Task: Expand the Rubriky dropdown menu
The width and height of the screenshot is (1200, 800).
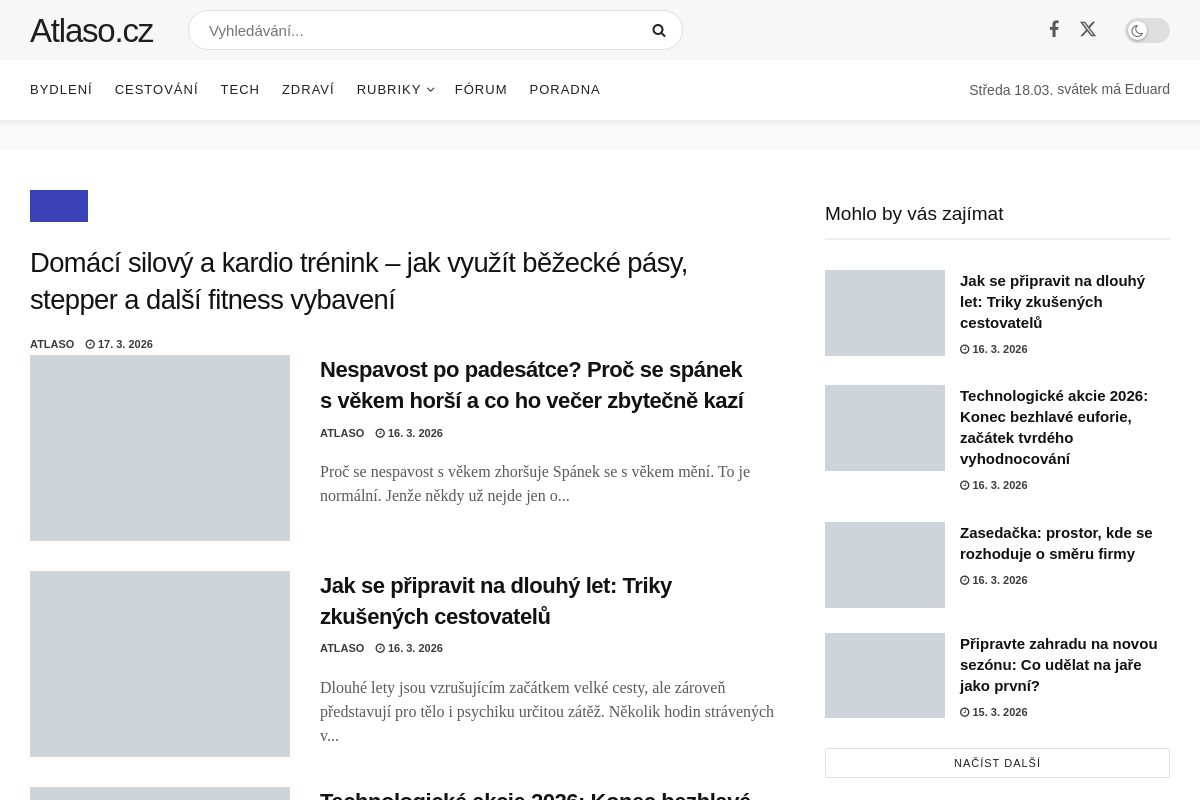Action: [x=395, y=90]
